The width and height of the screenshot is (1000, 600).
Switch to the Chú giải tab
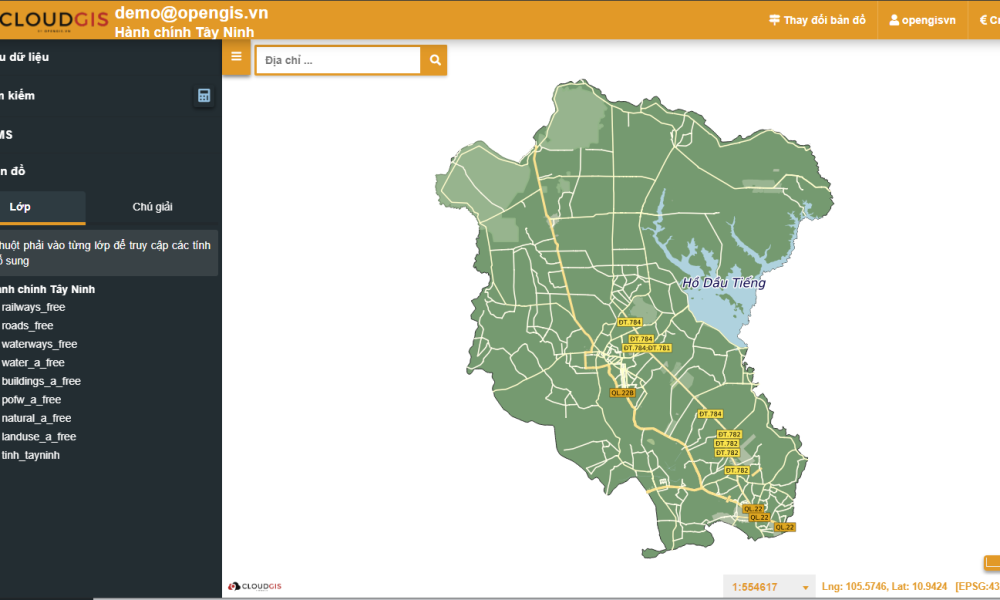(152, 207)
